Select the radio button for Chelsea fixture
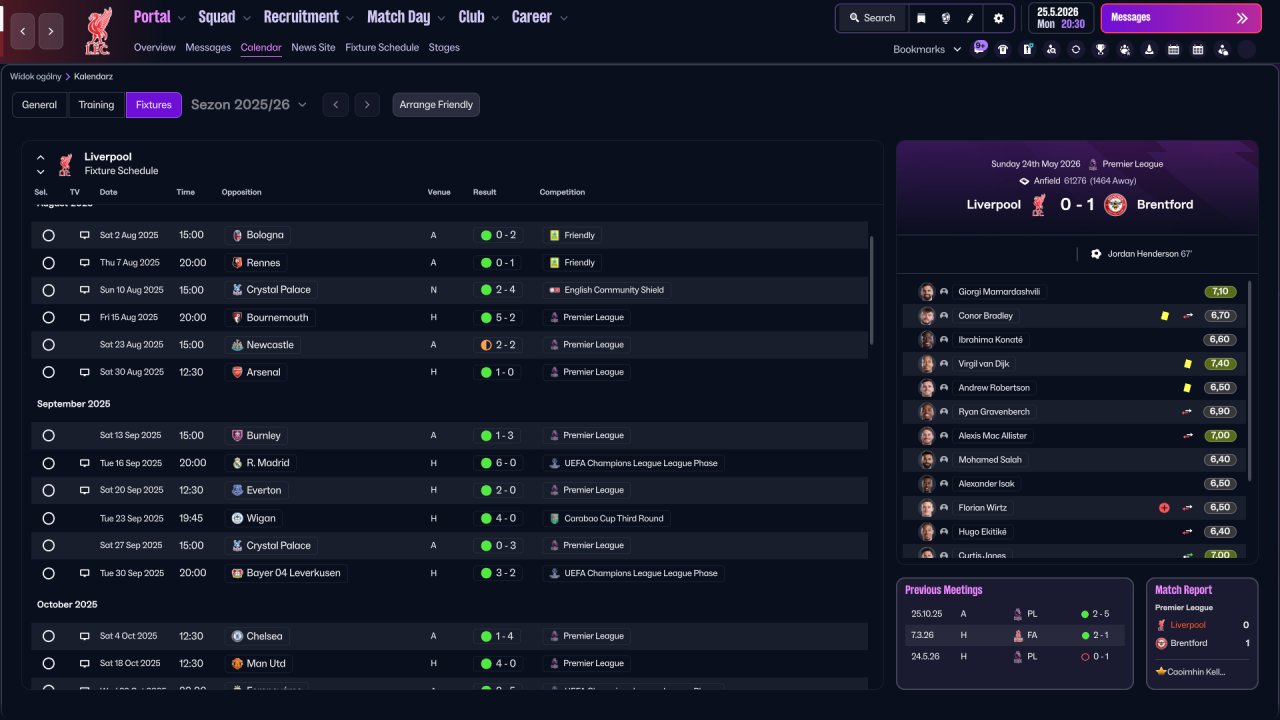This screenshot has height=720, width=1280. pos(48,636)
